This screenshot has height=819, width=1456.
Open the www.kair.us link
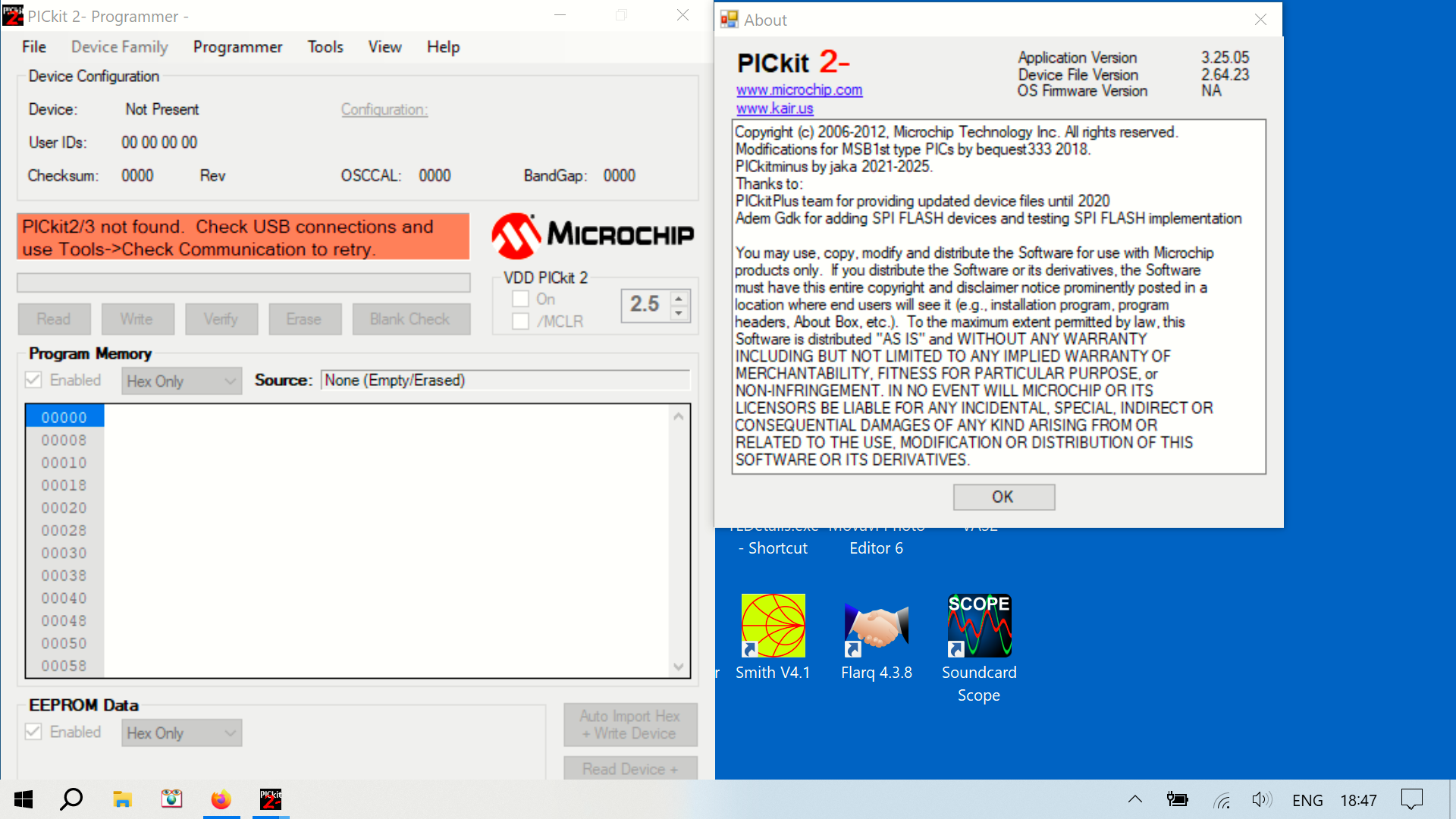pos(774,108)
